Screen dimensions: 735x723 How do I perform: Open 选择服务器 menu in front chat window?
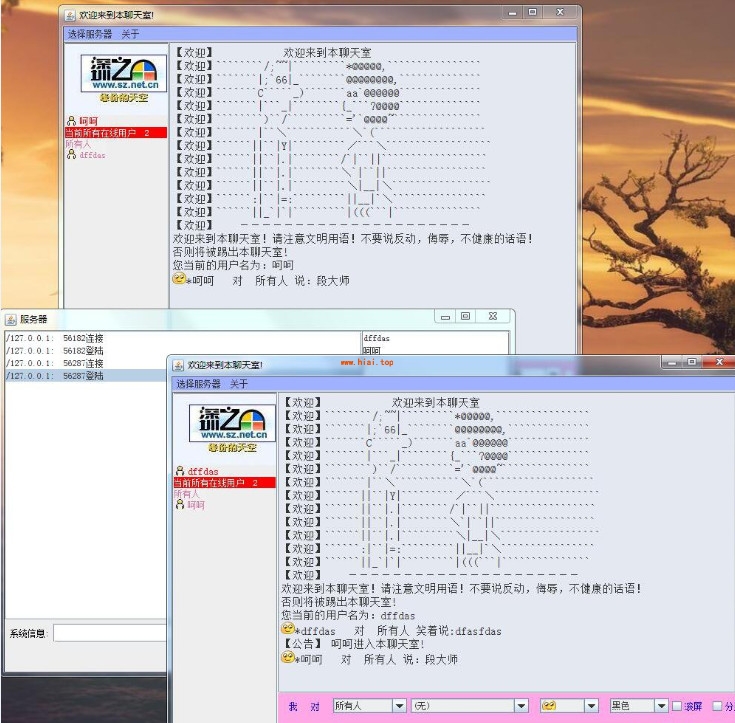point(198,384)
